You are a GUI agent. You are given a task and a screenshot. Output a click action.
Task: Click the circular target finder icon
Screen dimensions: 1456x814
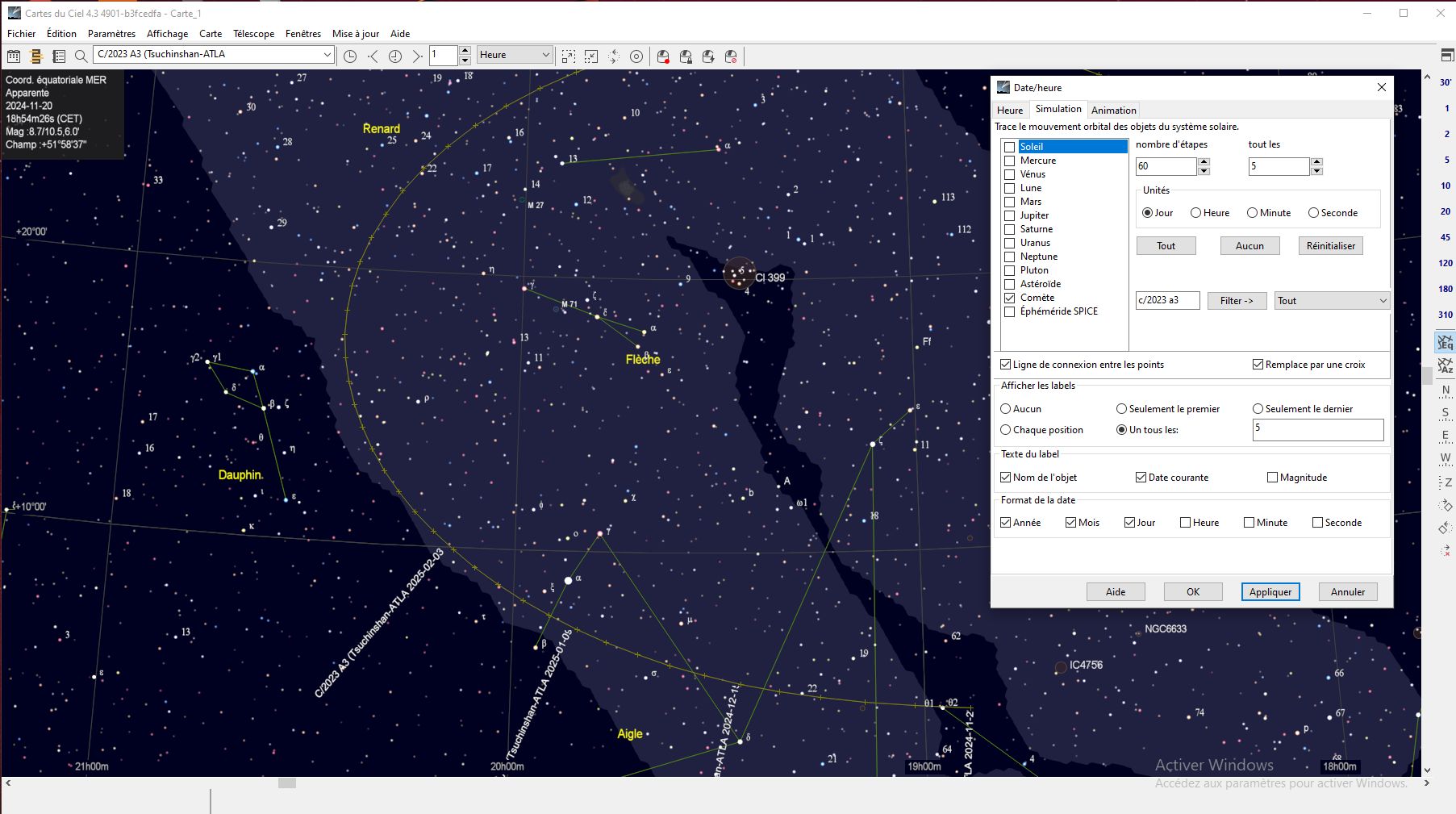tap(636, 56)
